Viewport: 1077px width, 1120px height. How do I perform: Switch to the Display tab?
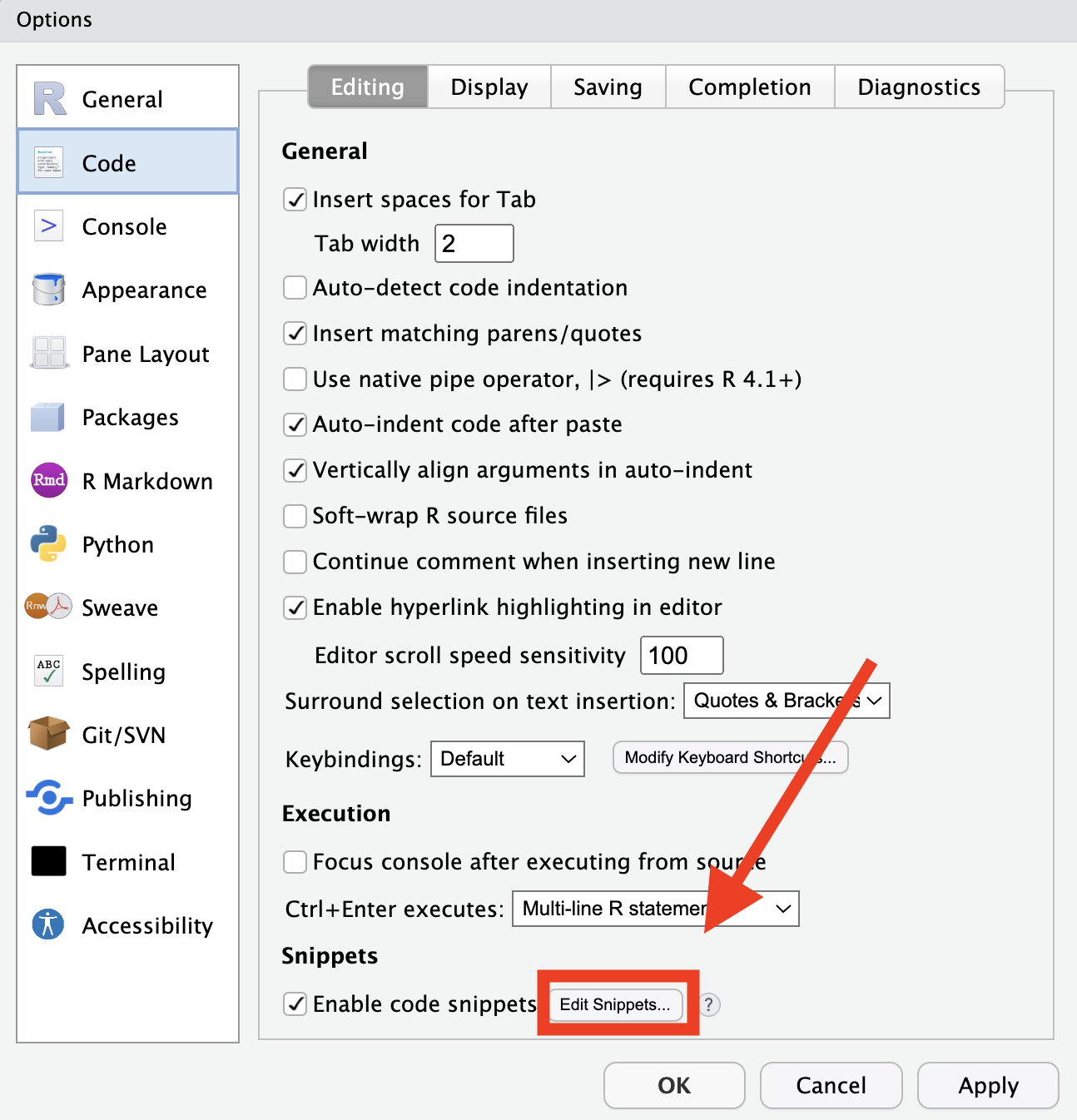pyautogui.click(x=489, y=87)
